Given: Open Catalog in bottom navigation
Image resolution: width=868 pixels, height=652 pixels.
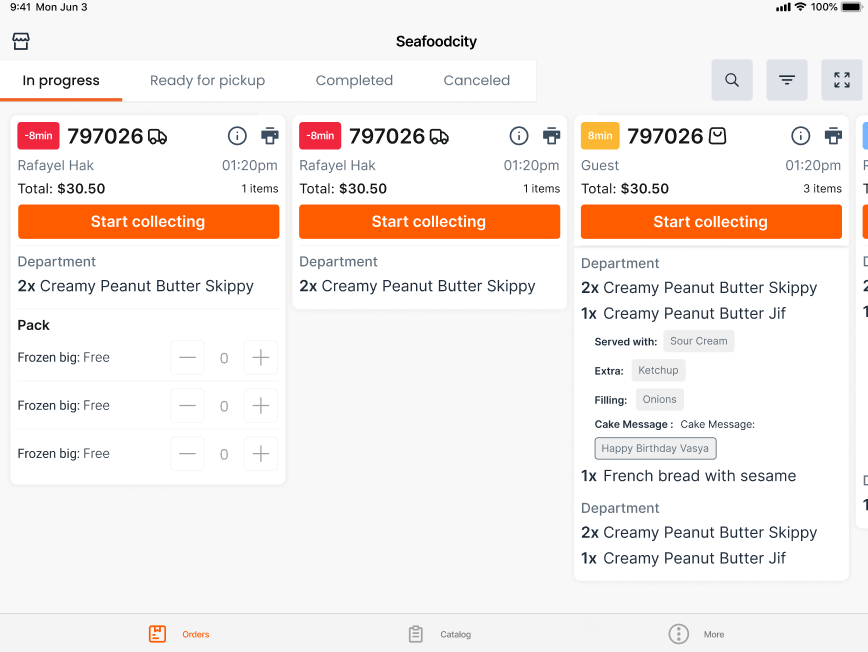Looking at the screenshot, I should tap(440, 634).
